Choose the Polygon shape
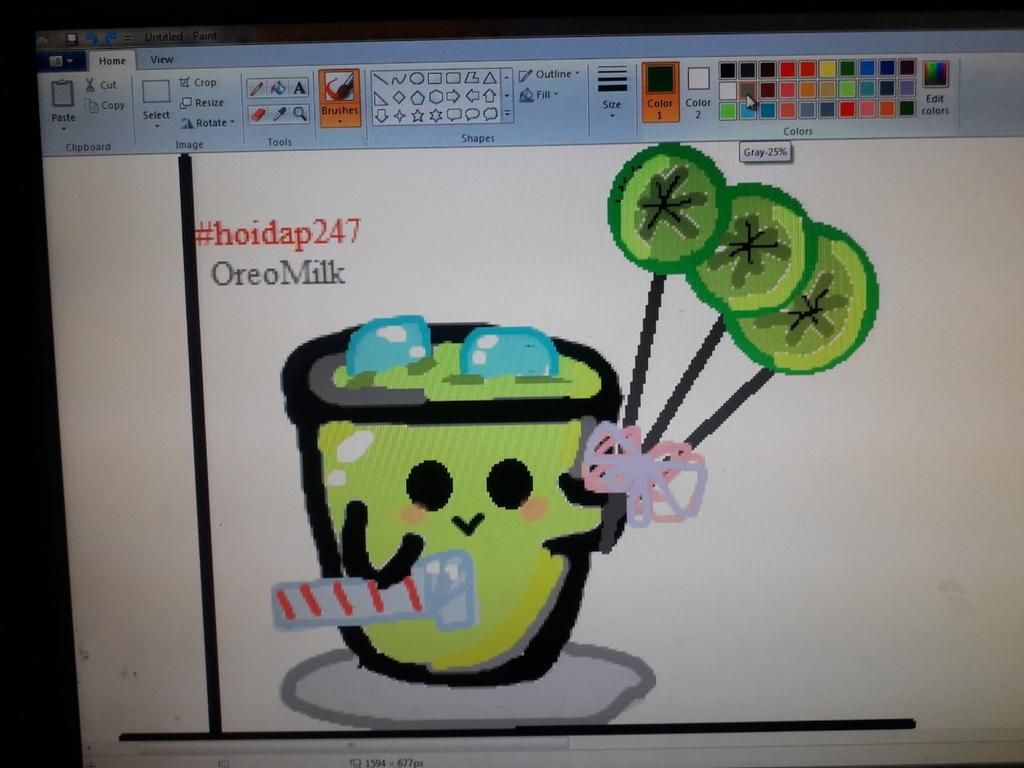This screenshot has height=768, width=1024. (x=472, y=78)
